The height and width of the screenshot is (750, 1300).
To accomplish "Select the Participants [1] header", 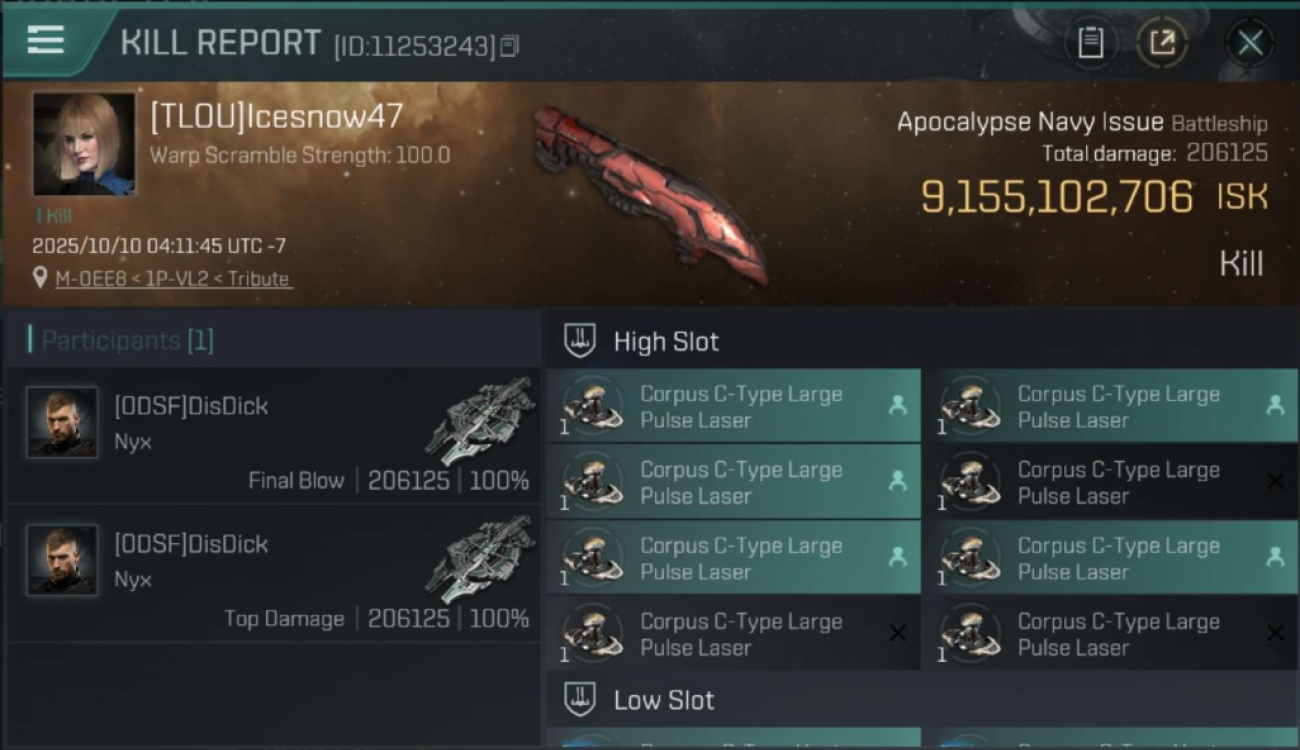I will 127,341.
